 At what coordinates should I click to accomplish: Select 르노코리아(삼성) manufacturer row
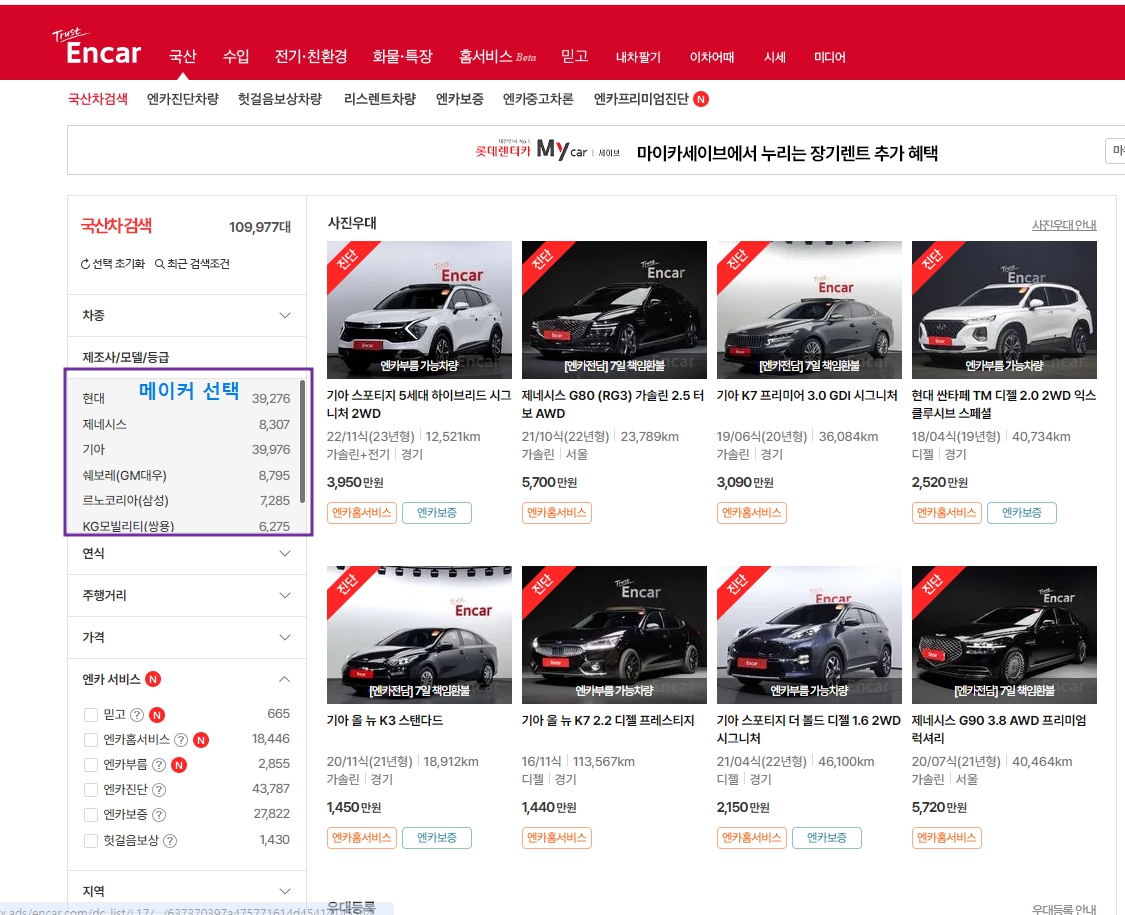(x=186, y=500)
